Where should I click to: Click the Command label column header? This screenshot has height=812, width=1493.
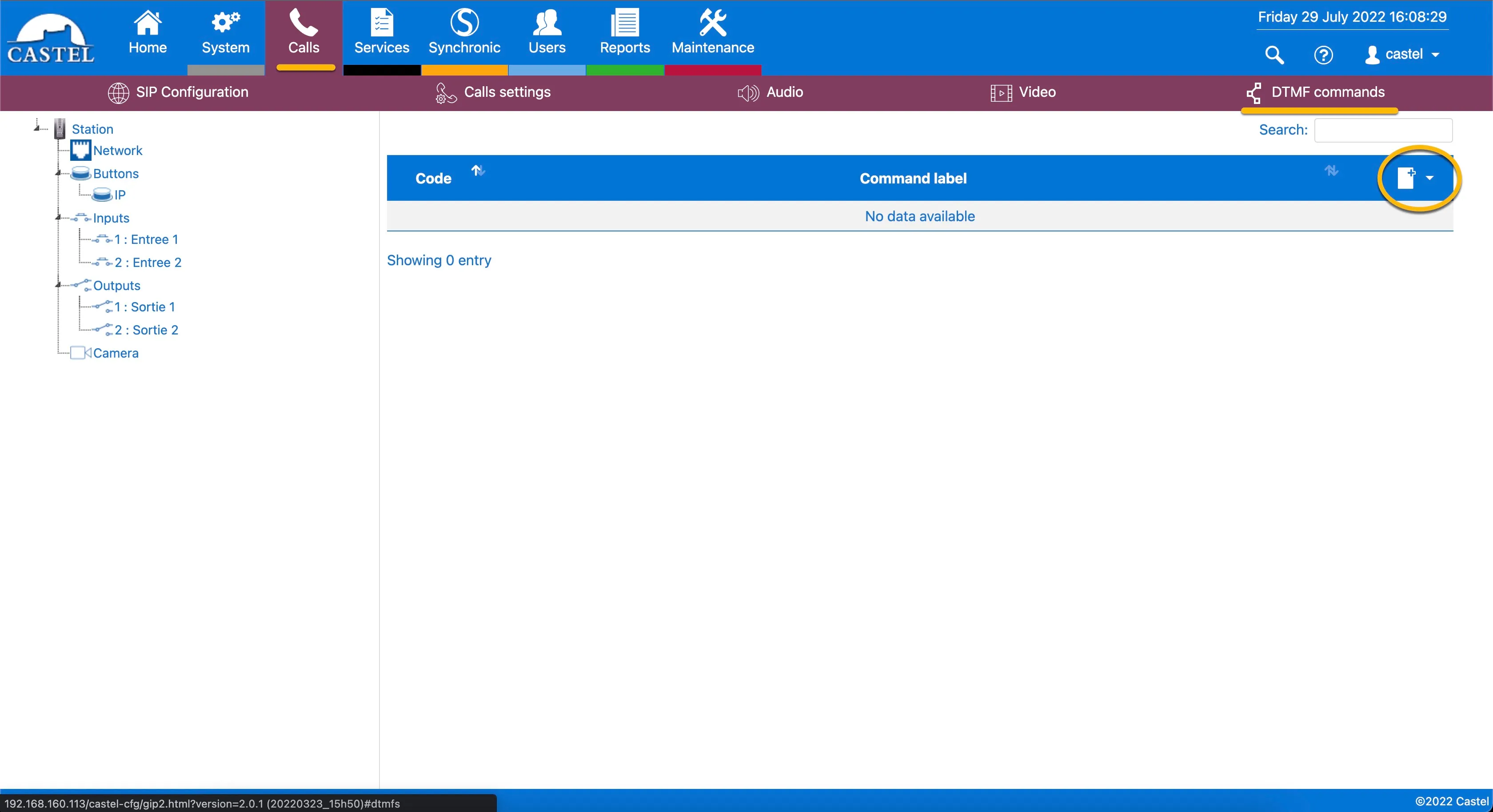pos(913,178)
